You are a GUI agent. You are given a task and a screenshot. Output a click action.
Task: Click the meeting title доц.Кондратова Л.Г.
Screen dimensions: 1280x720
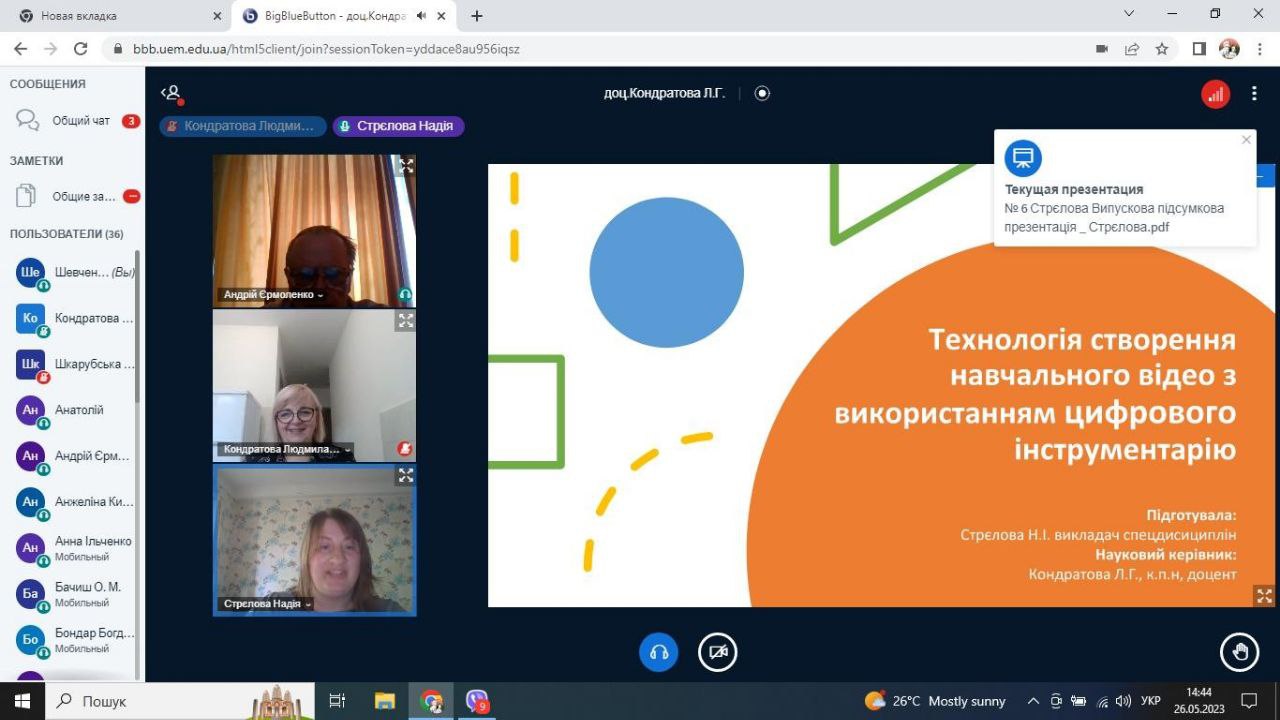coord(664,93)
